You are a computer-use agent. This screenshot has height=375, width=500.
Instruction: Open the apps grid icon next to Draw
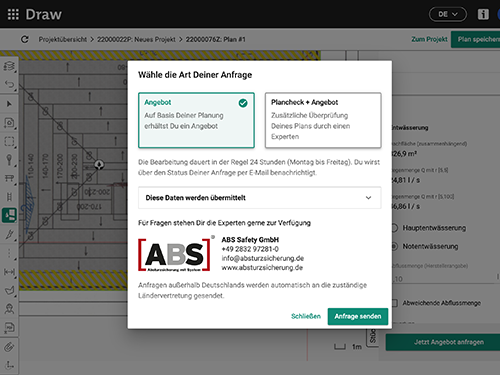(x=13, y=14)
